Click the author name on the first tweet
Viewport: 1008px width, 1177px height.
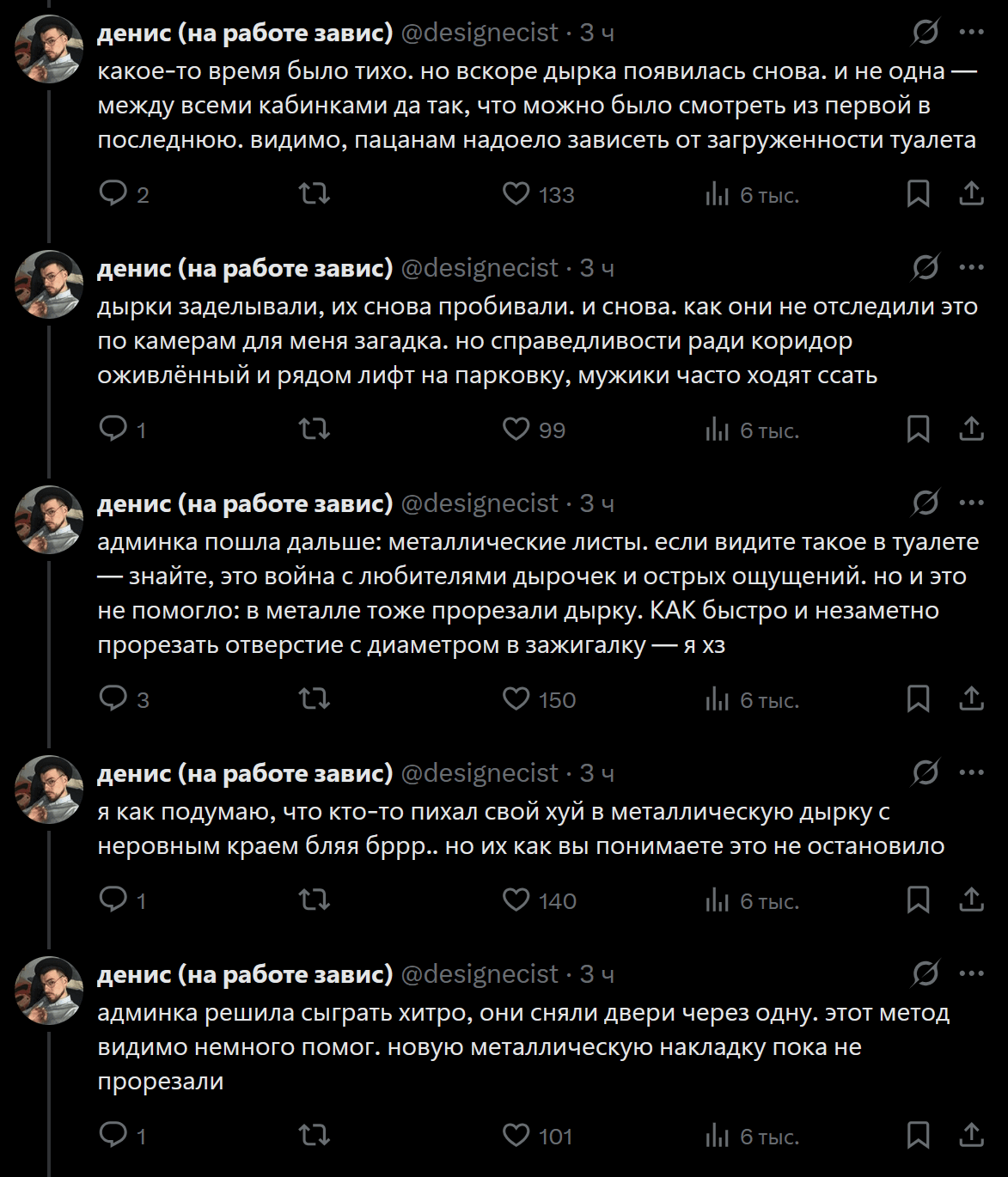tap(245, 33)
